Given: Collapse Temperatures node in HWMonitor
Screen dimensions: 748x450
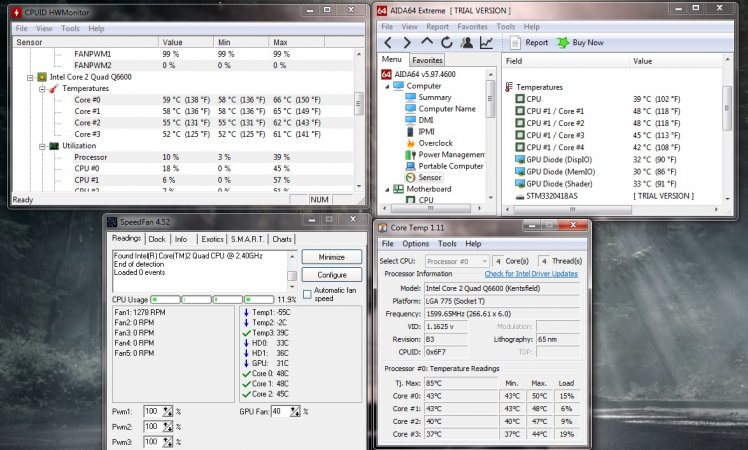Looking at the screenshot, I should [42, 89].
